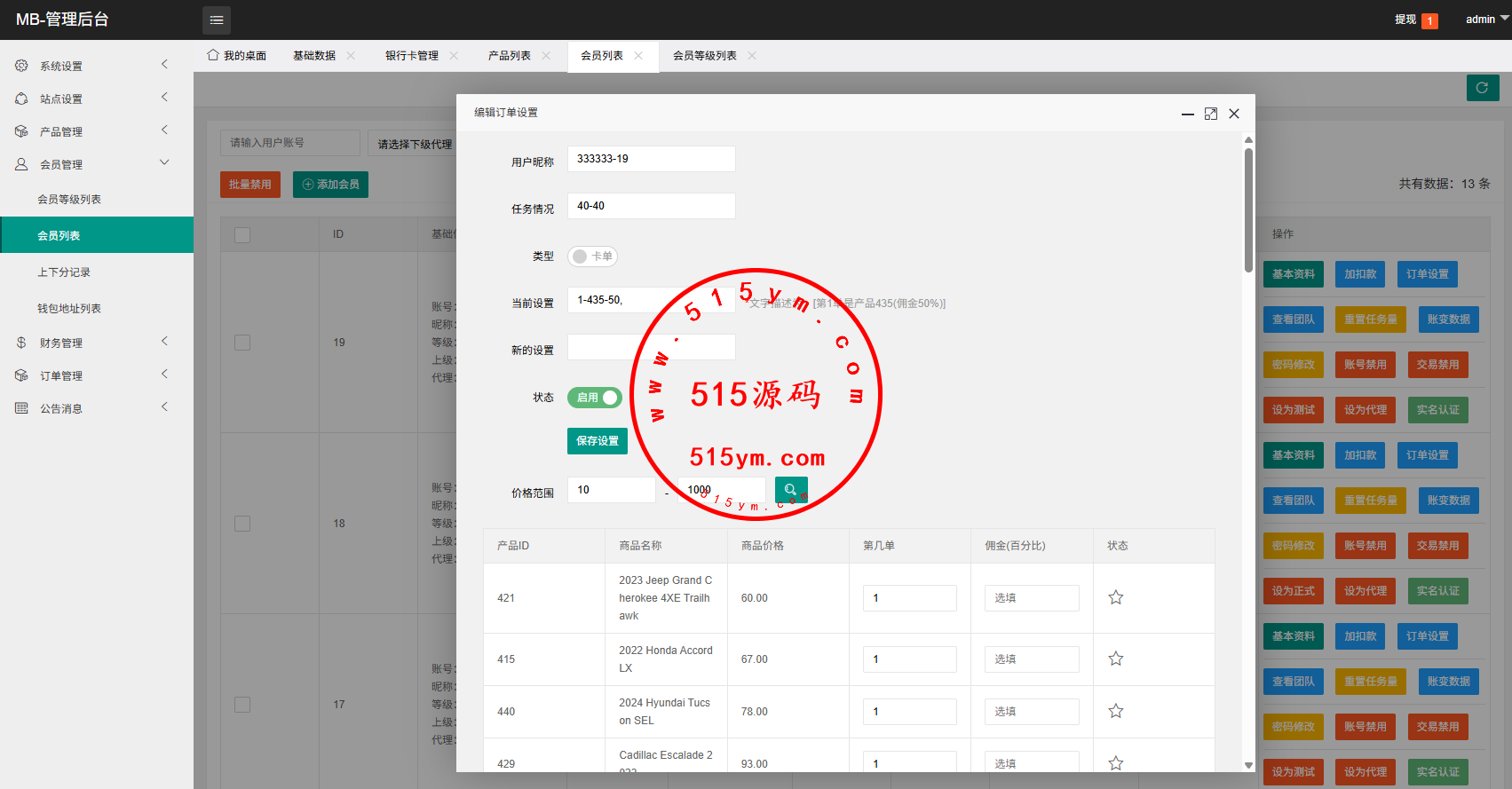Switch to the 产品列表 tab
This screenshot has height=789, width=1512.
[509, 56]
